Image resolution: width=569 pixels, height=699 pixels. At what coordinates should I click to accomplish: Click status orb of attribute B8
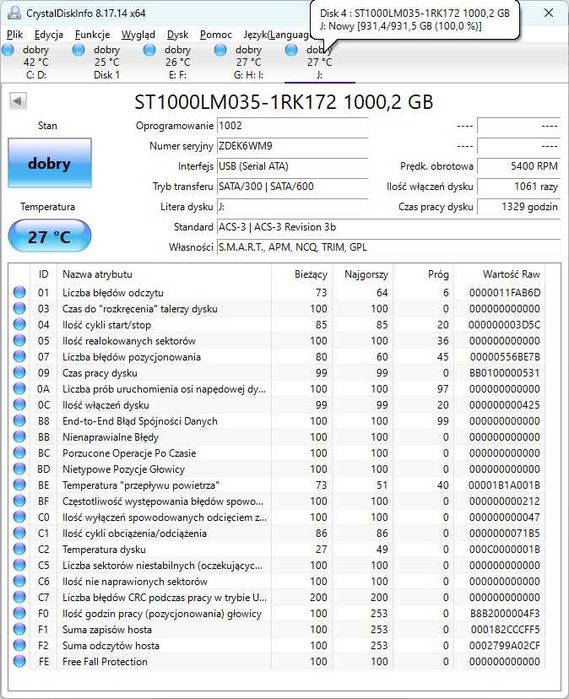pos(19,421)
